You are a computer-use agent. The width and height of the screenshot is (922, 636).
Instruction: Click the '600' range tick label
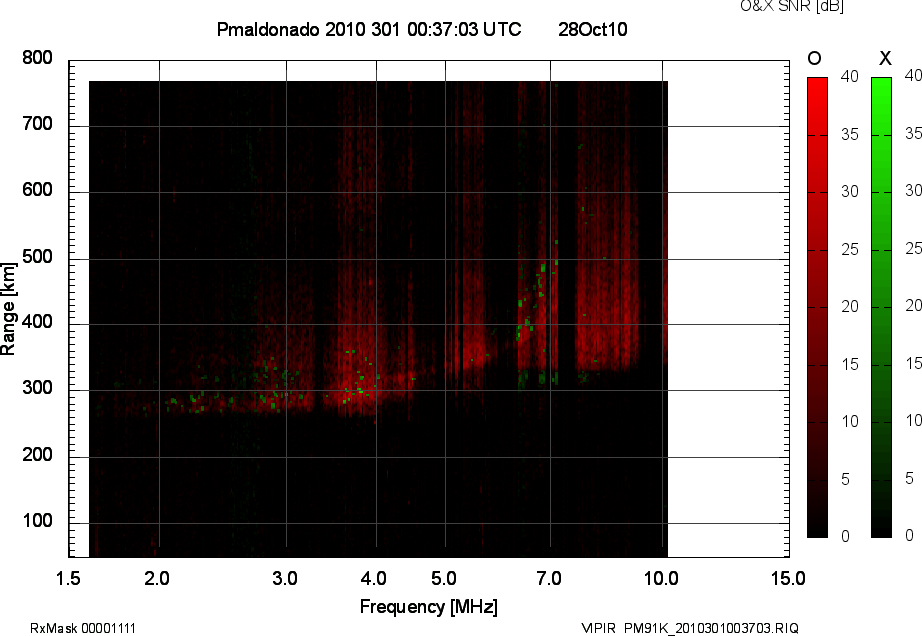[x=37, y=190]
